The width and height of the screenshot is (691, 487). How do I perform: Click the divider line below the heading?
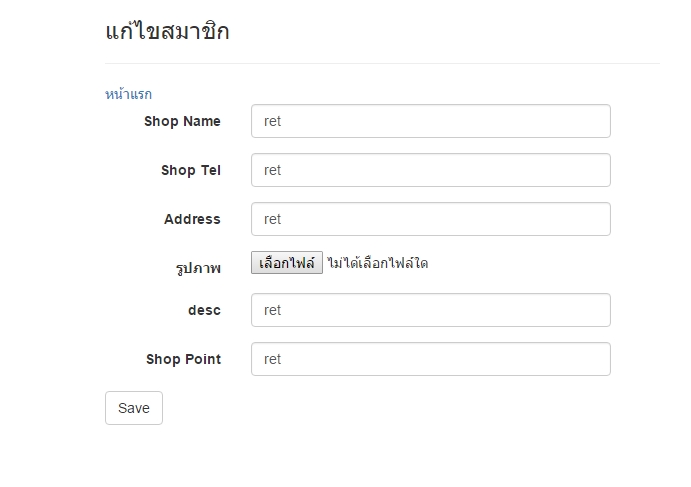coord(382,63)
